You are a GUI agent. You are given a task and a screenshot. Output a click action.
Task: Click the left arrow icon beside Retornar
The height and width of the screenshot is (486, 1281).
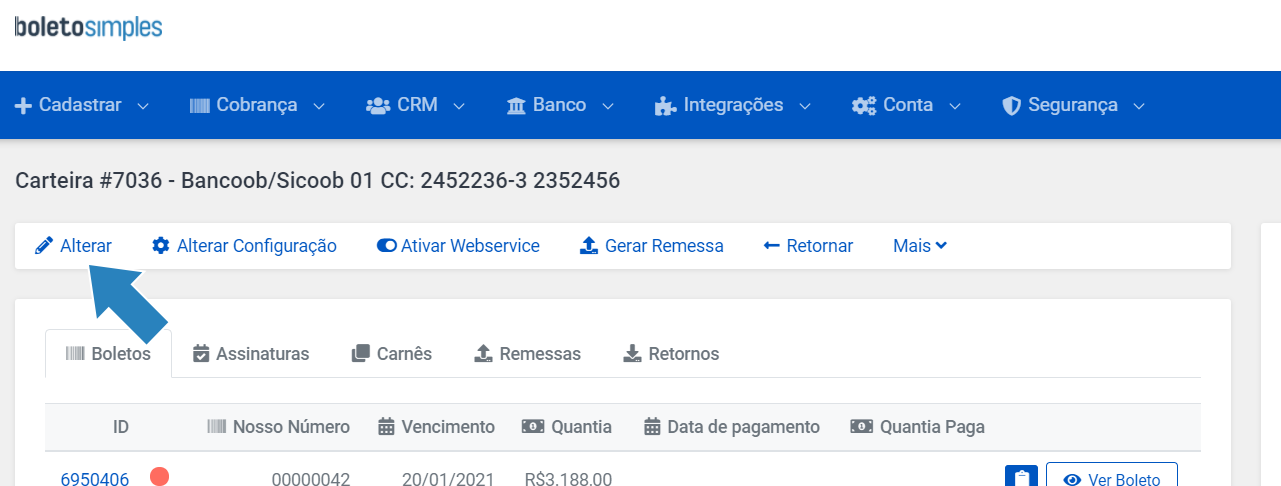[x=771, y=245]
